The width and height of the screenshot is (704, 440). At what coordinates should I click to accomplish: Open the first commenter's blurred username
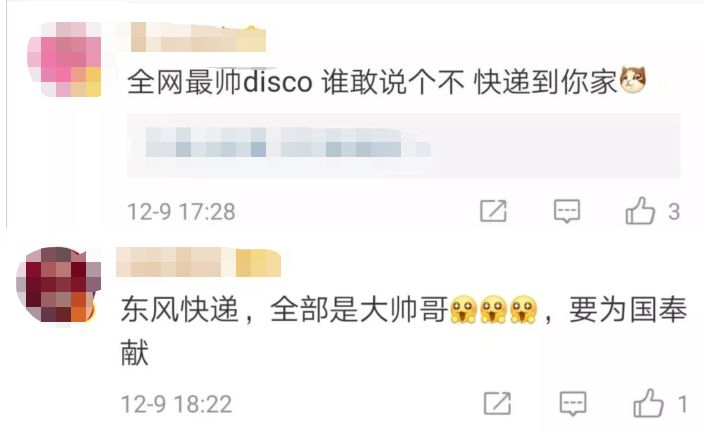(x=198, y=37)
